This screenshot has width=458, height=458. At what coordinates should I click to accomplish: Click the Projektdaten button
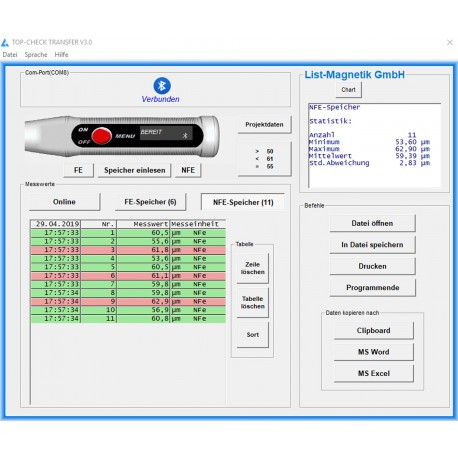point(264,125)
